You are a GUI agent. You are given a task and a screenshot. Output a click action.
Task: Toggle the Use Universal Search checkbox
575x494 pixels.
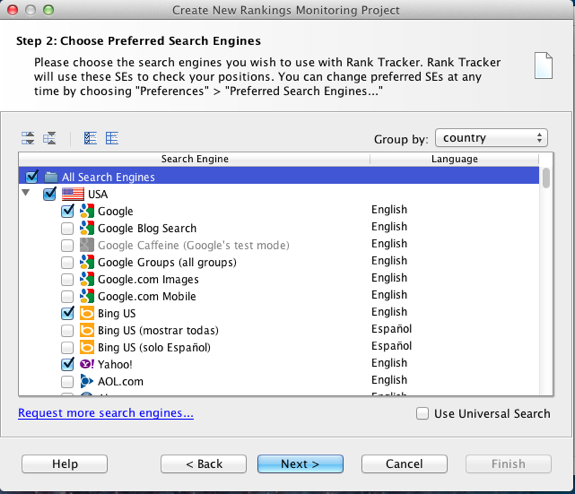(x=422, y=413)
